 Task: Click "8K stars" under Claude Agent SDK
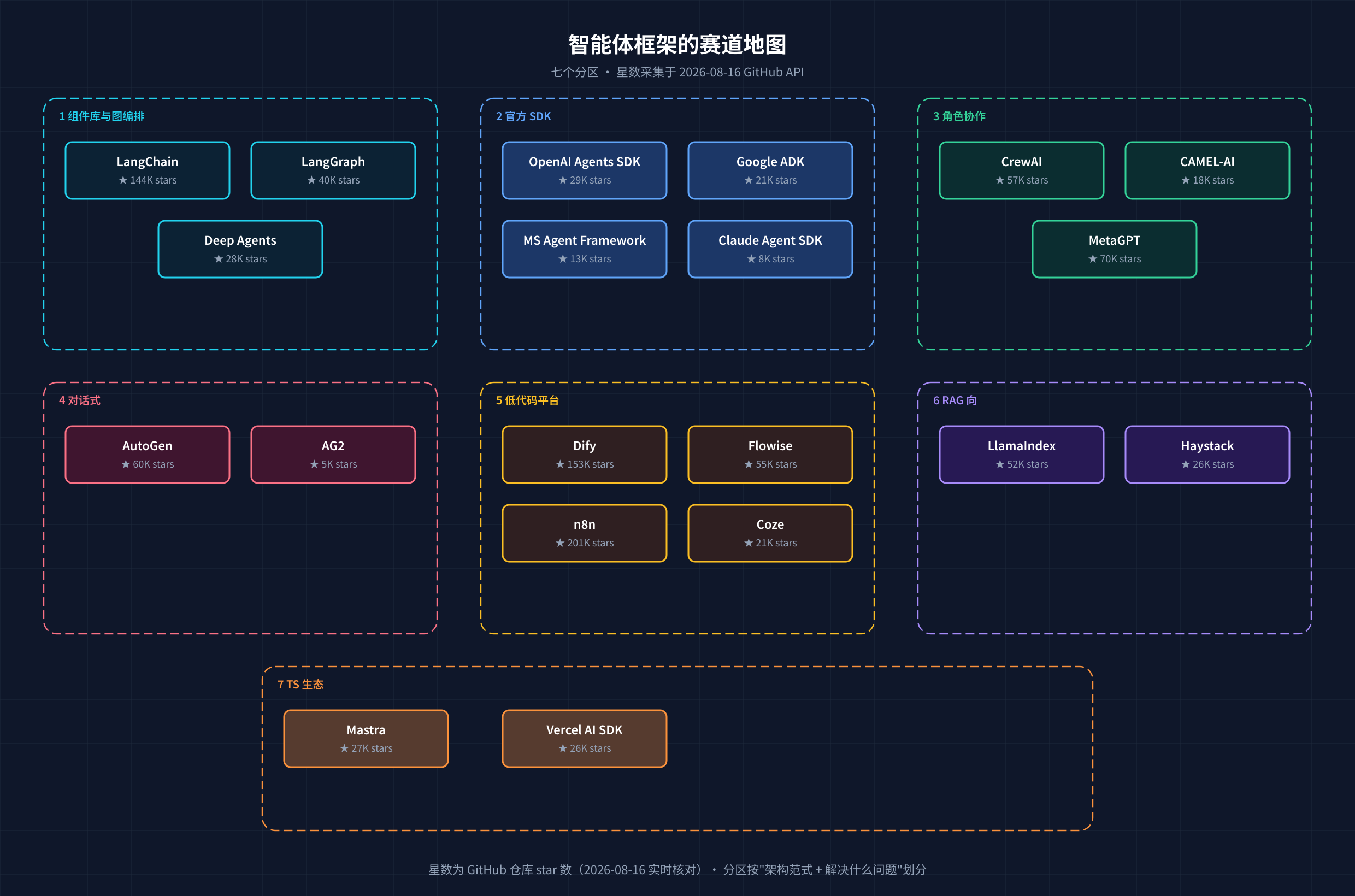click(x=770, y=259)
